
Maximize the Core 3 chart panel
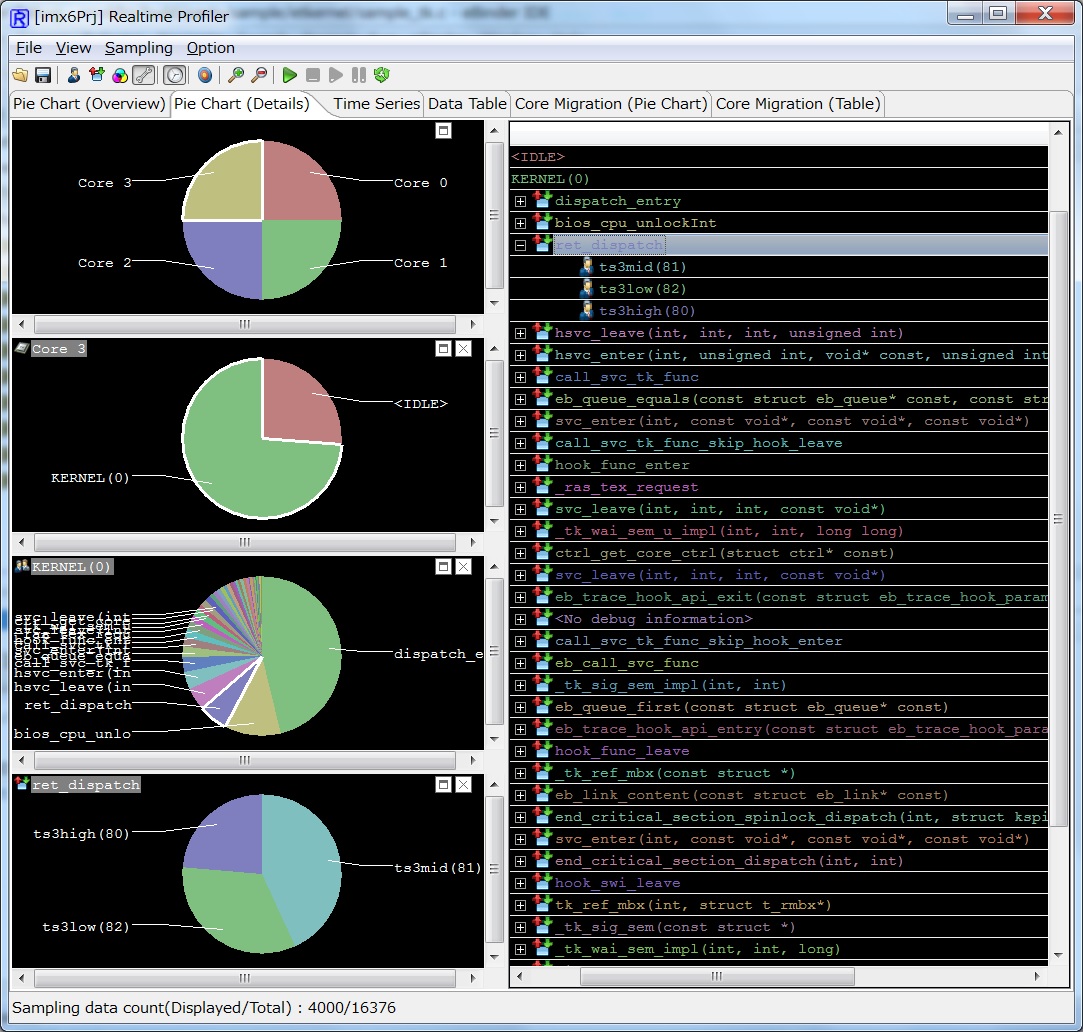[x=443, y=349]
